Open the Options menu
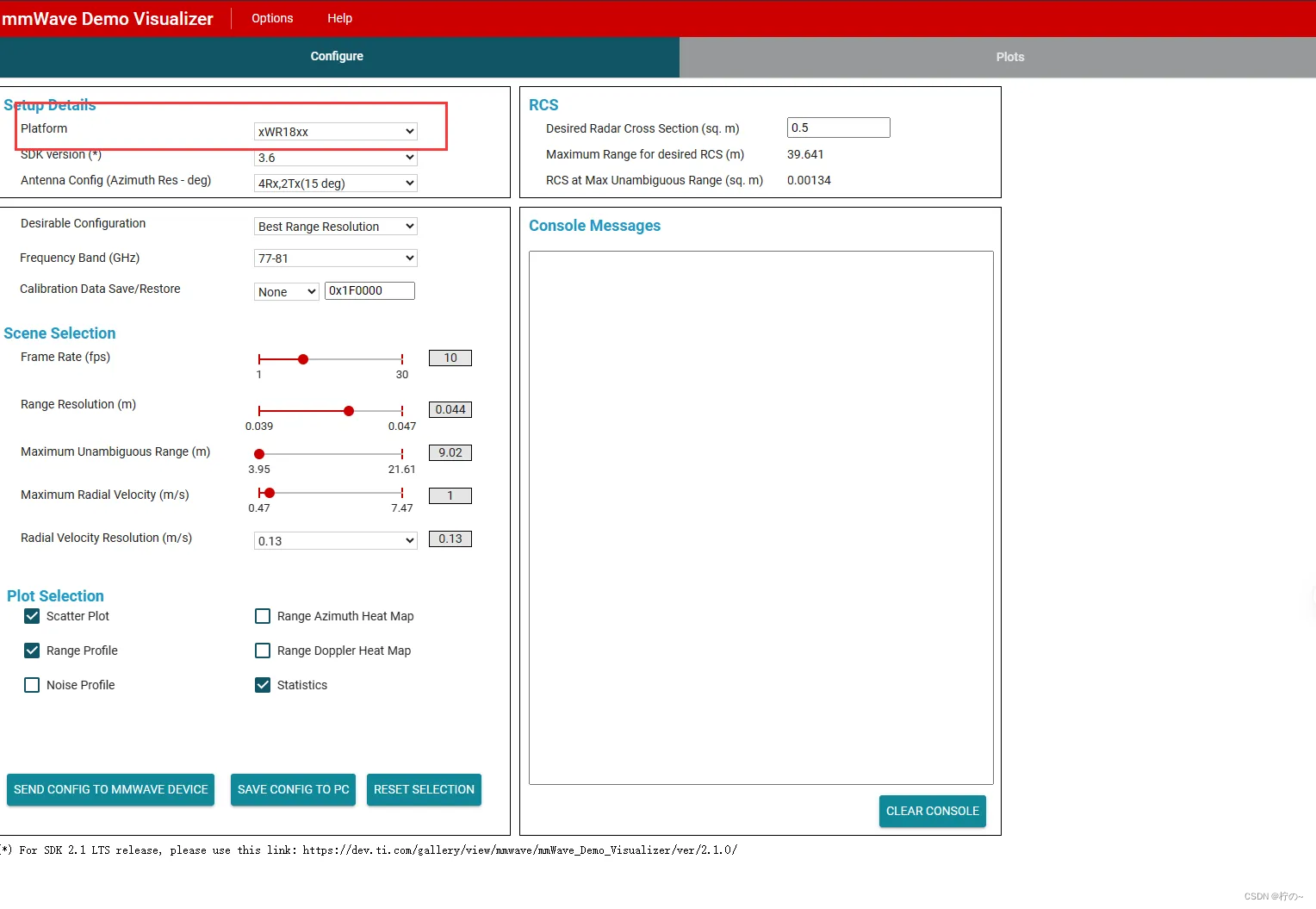 click(272, 18)
